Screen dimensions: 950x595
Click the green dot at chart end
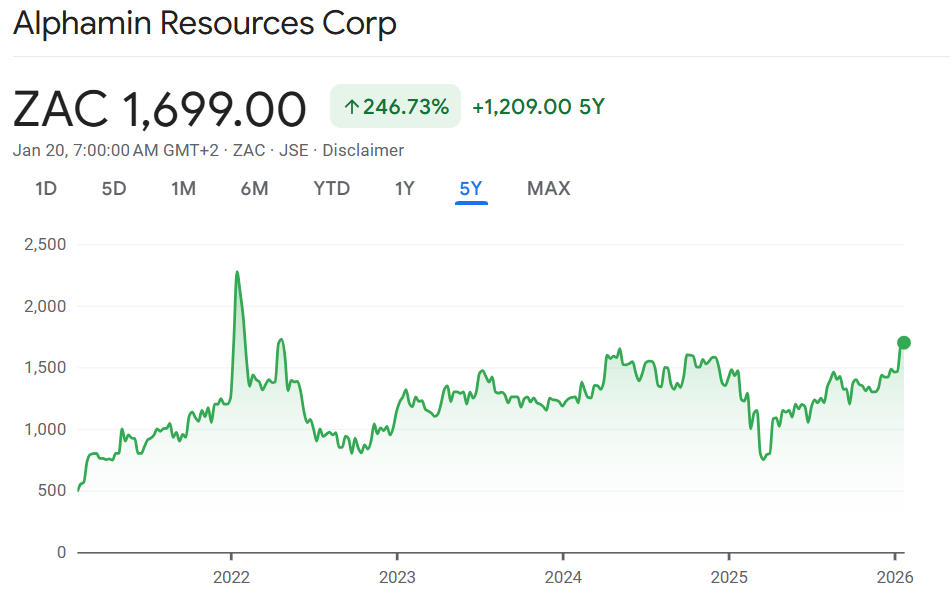click(904, 343)
